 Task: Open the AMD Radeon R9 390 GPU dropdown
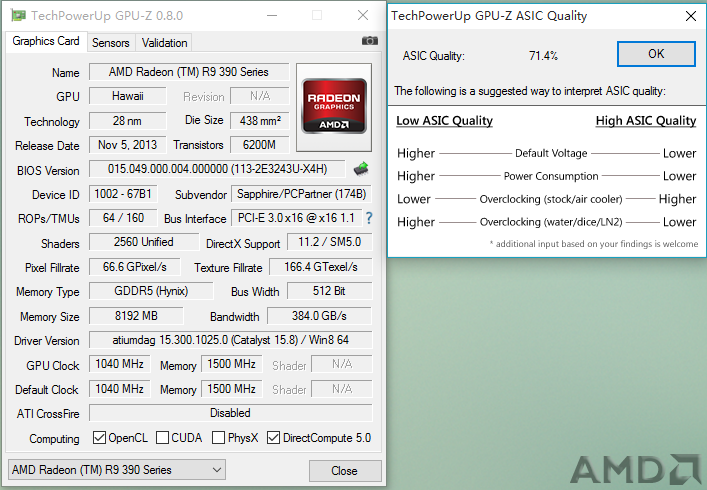click(117, 470)
